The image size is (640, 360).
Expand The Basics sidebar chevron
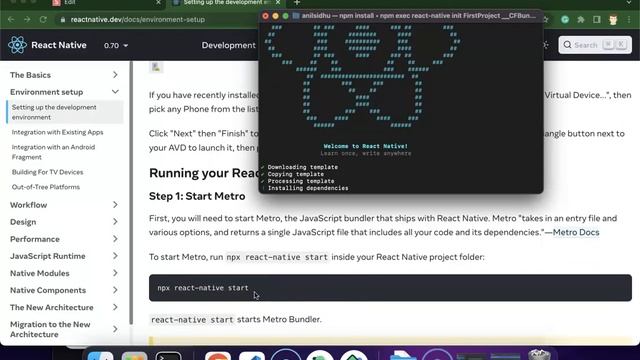click(115, 75)
